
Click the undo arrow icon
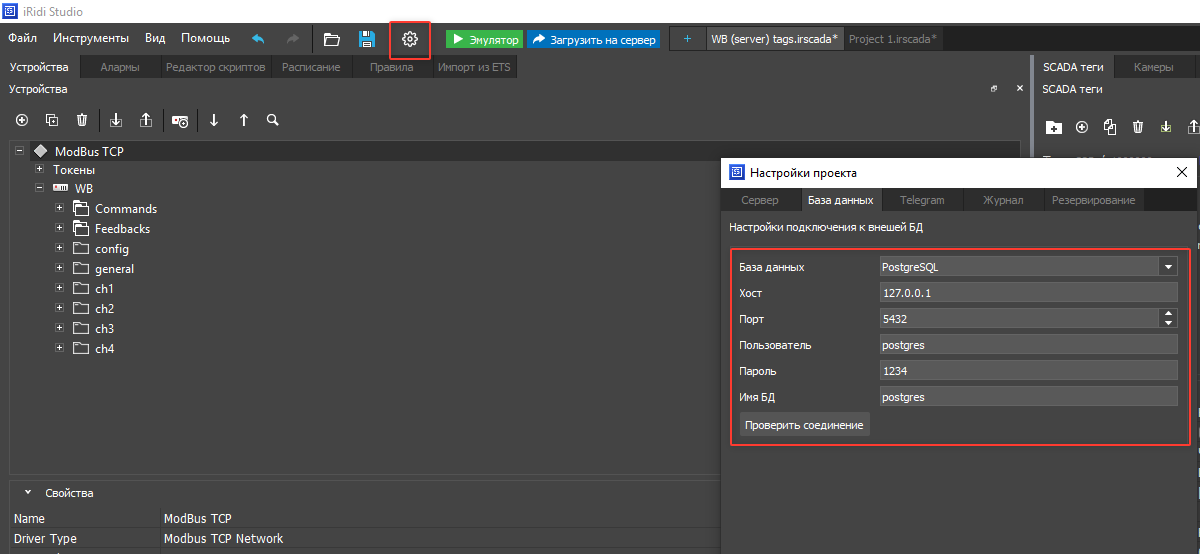[258, 39]
